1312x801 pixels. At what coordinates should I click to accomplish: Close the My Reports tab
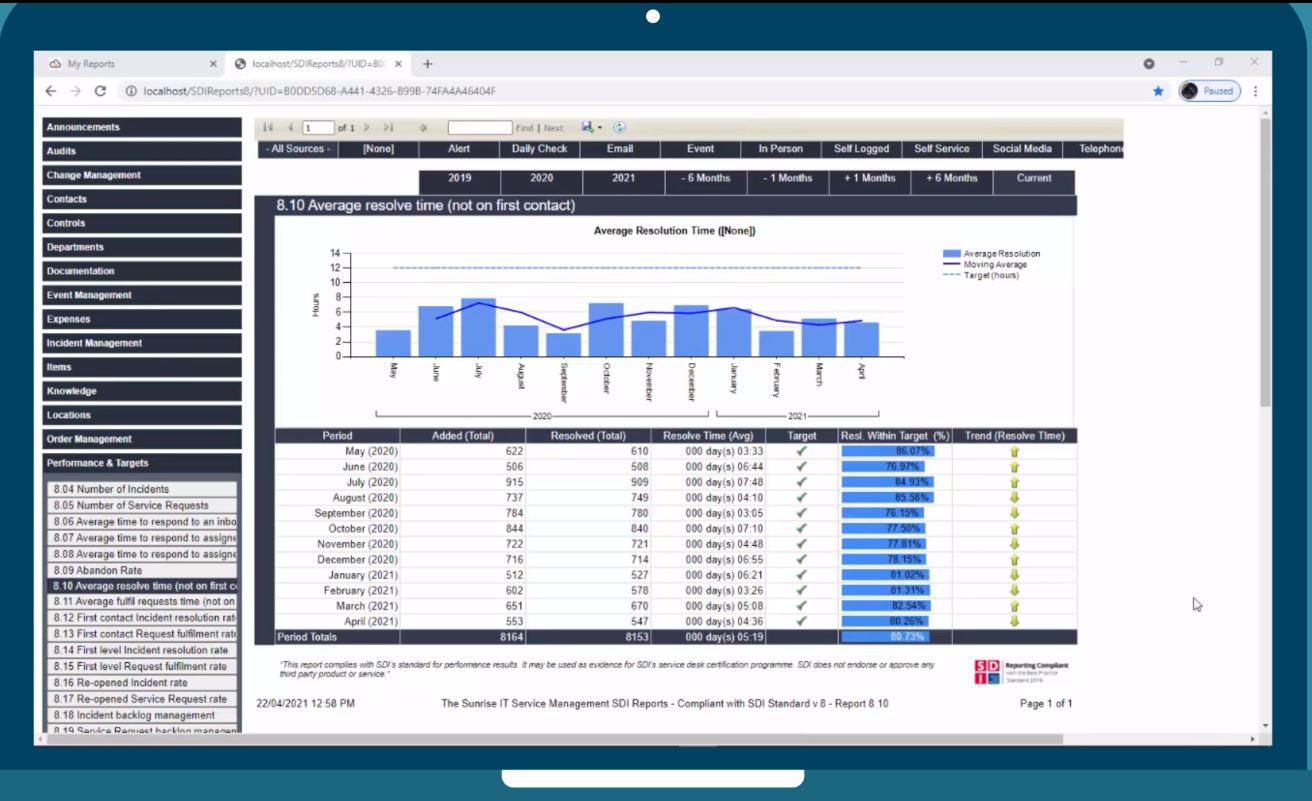213,64
